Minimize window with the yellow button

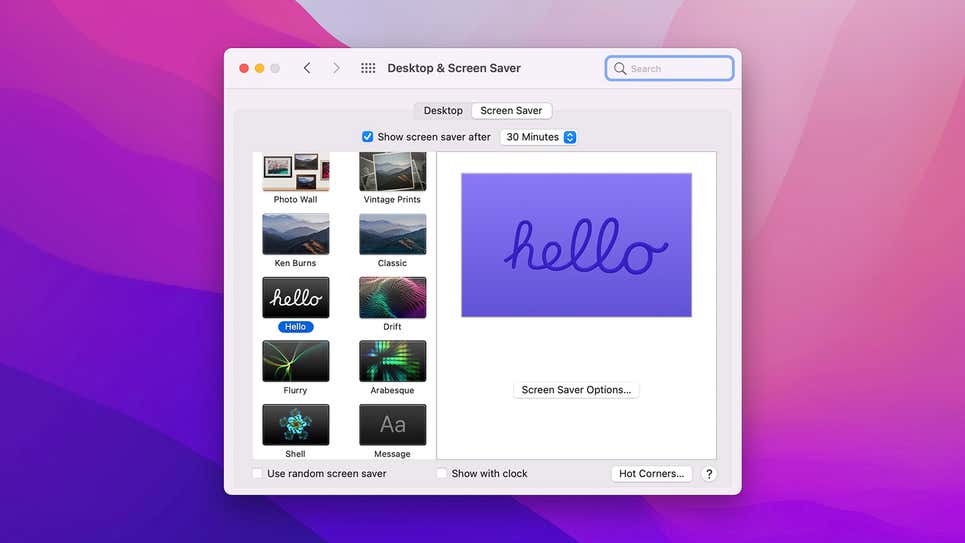pyautogui.click(x=260, y=68)
